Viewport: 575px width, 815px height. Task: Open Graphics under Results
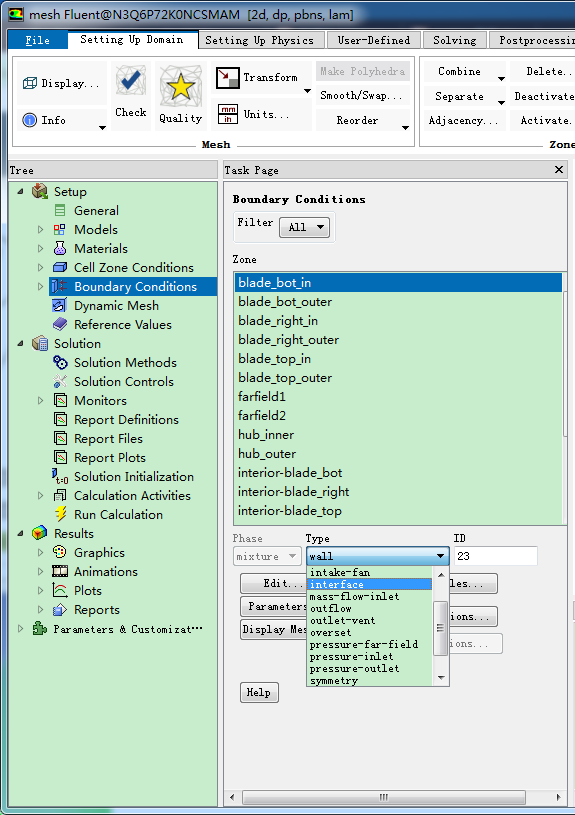click(99, 553)
